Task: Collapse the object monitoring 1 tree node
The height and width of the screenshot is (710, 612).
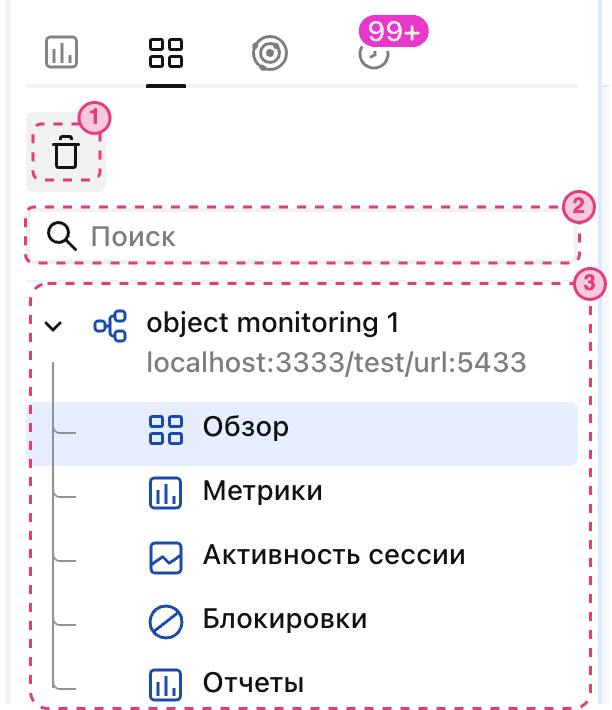Action: [54, 325]
